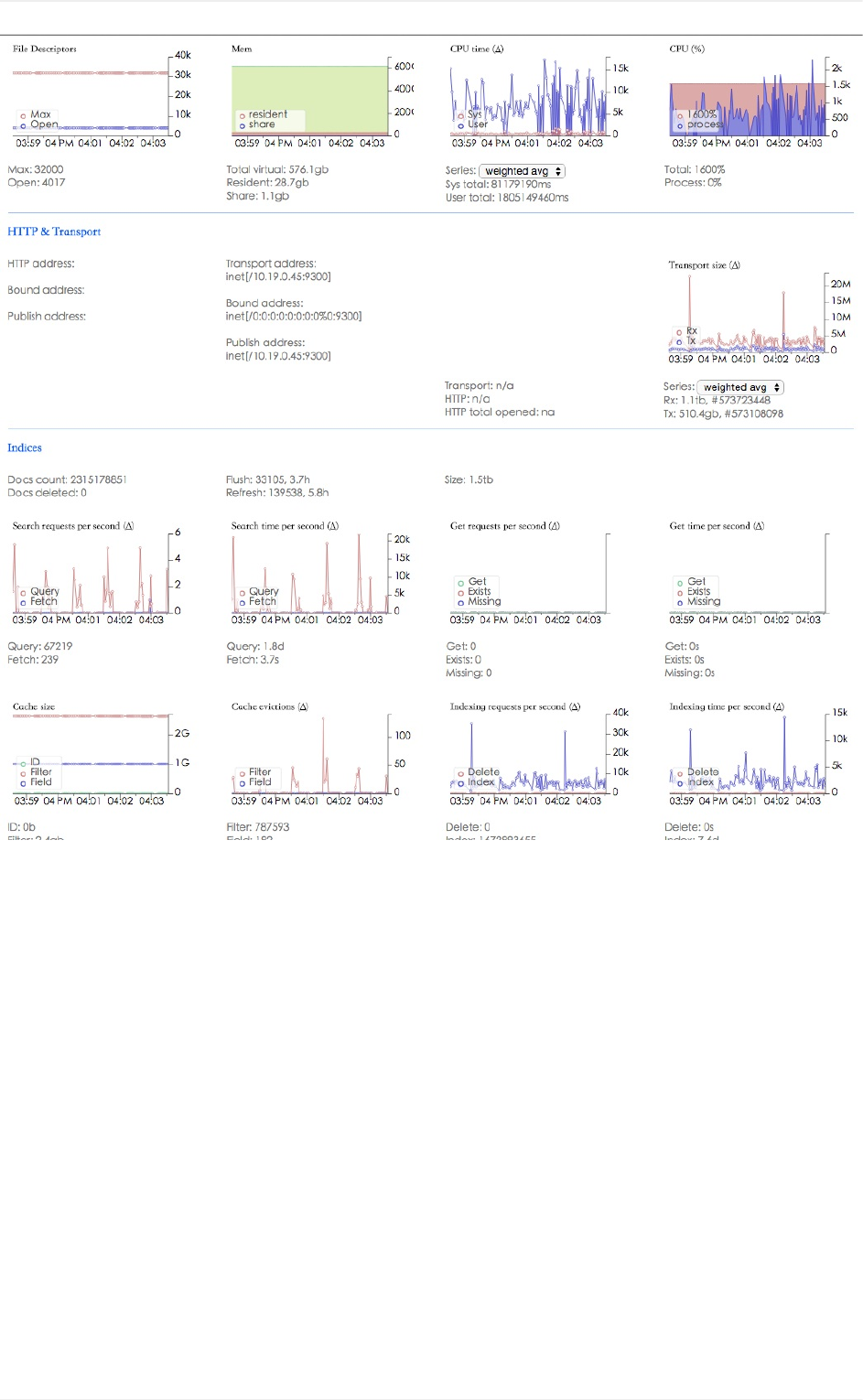
Task: Click the 'Share: 1.1gb' value
Action: (x=257, y=196)
